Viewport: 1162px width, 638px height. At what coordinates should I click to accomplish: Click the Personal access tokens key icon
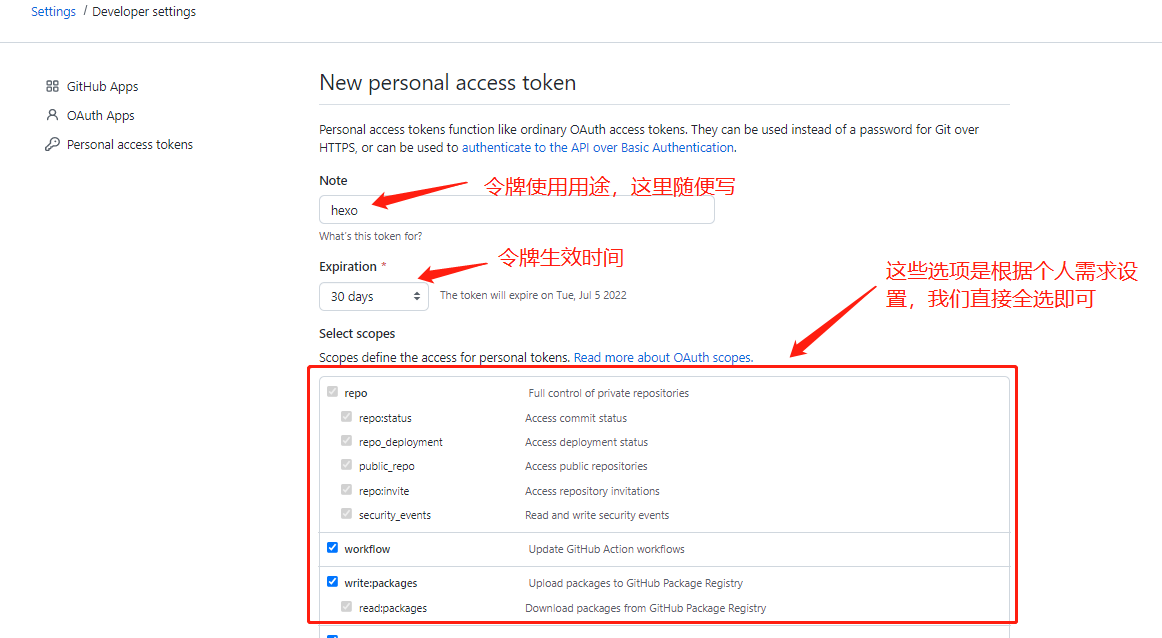click(x=52, y=144)
